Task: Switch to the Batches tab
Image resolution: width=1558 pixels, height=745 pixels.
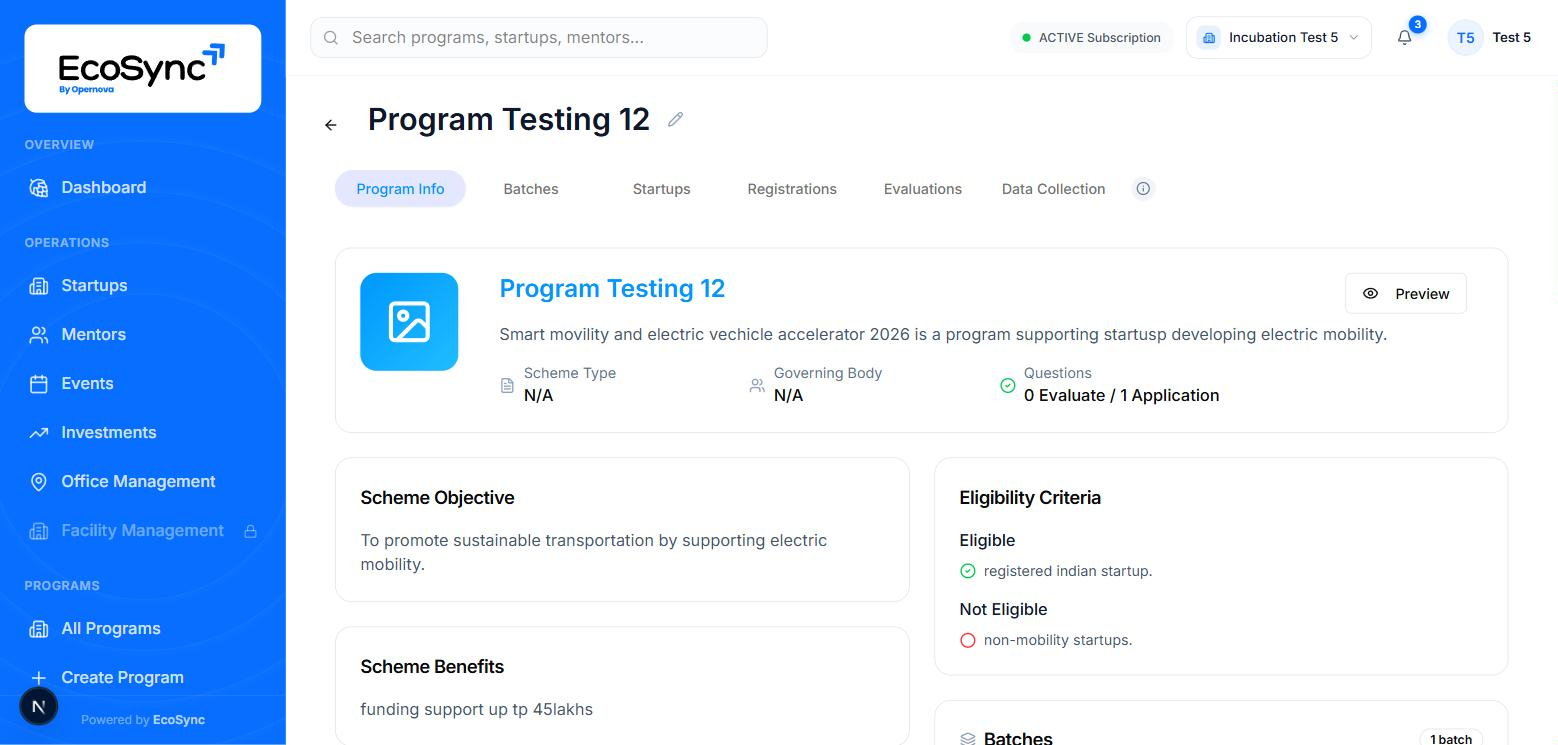Action: coord(531,189)
